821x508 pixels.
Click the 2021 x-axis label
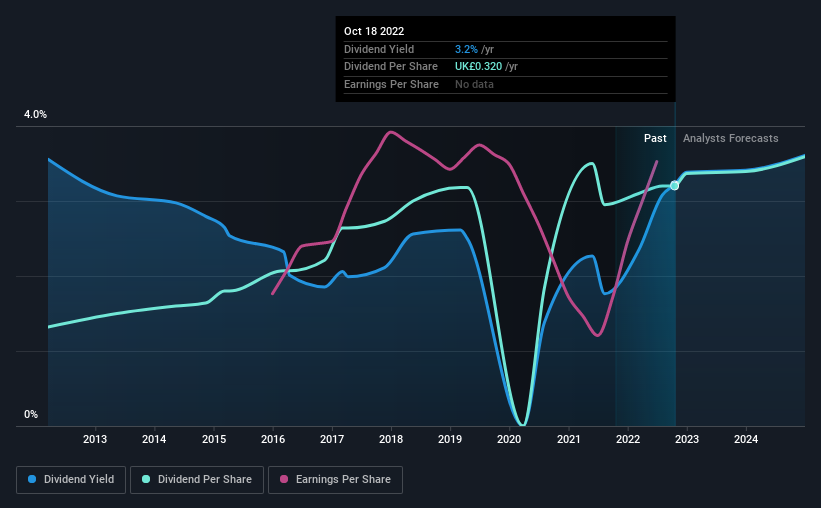coord(569,439)
